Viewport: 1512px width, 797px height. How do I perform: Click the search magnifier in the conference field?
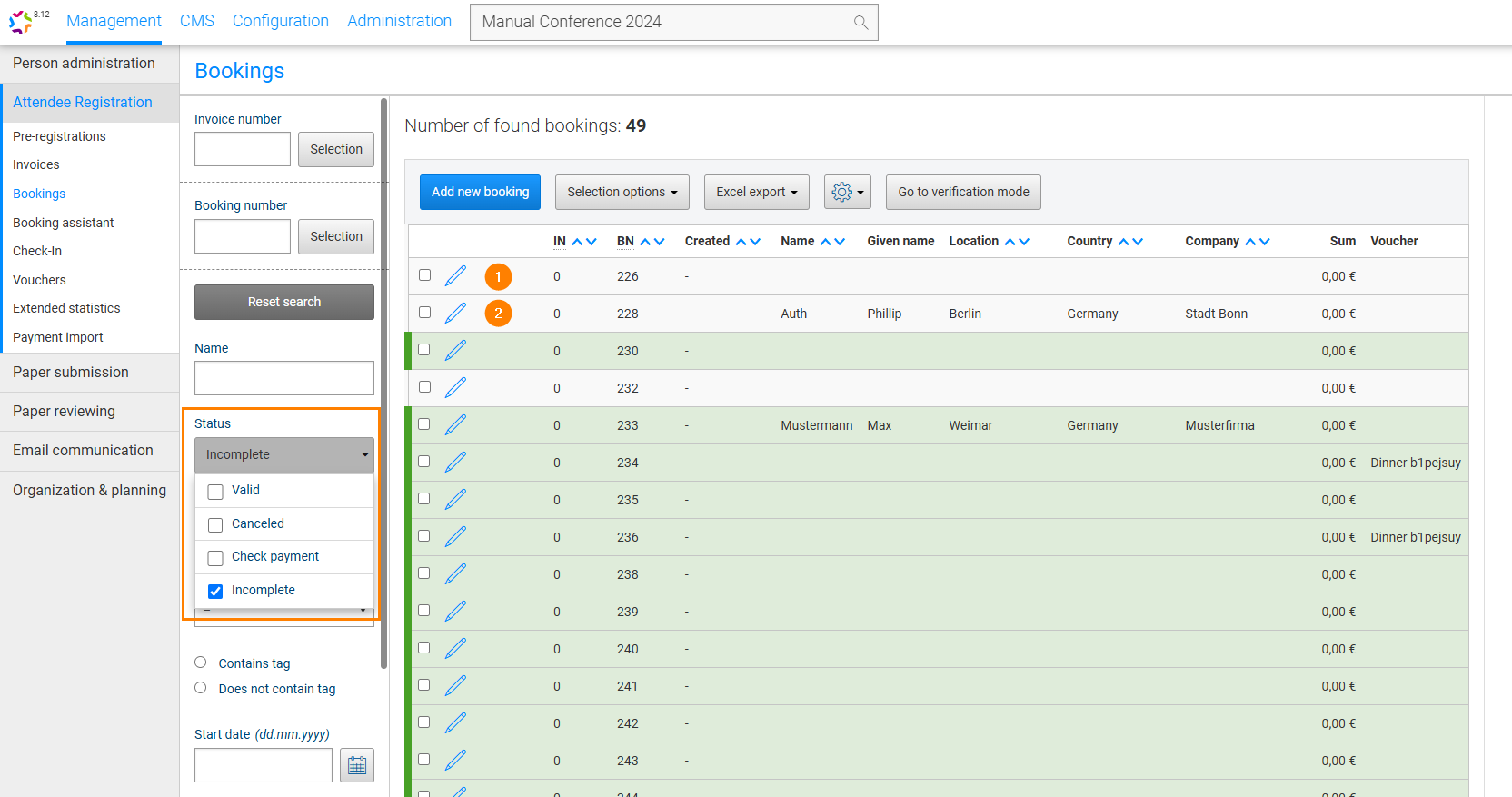(x=860, y=23)
